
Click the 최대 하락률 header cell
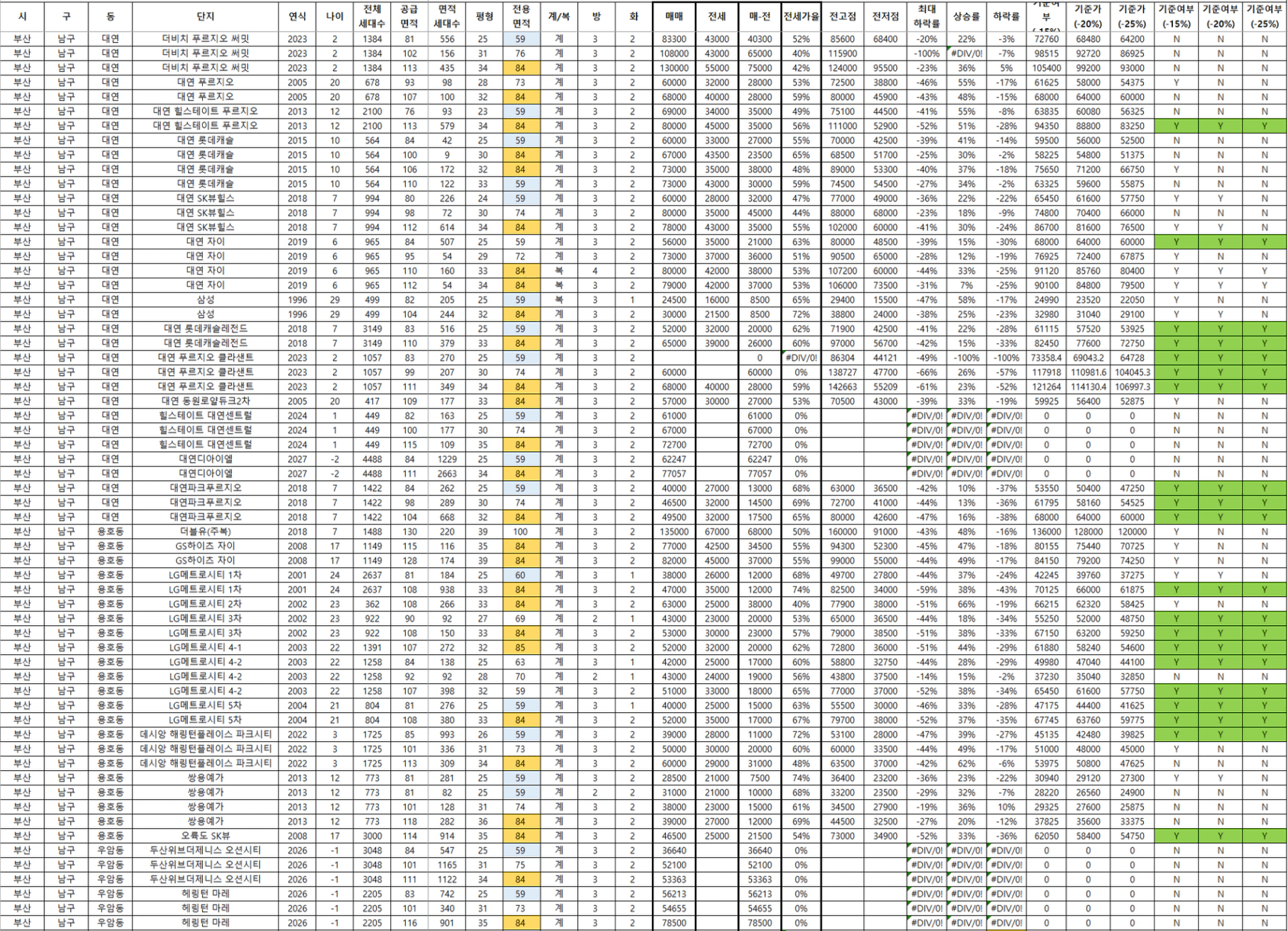coord(927,16)
